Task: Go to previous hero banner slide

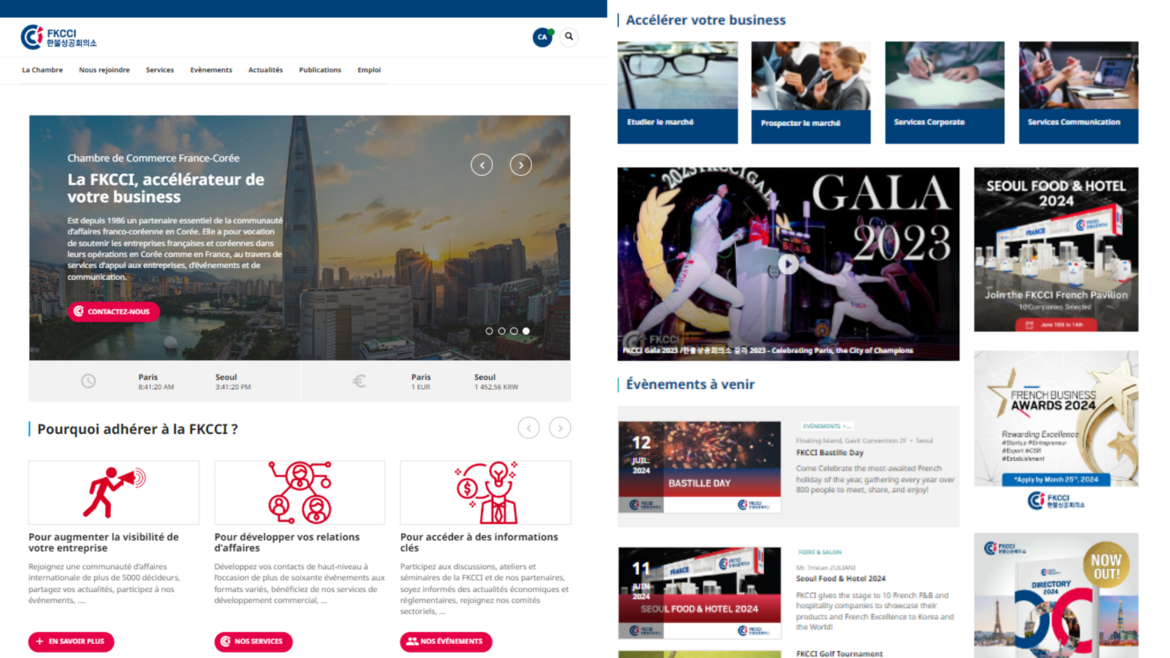Action: pos(482,165)
